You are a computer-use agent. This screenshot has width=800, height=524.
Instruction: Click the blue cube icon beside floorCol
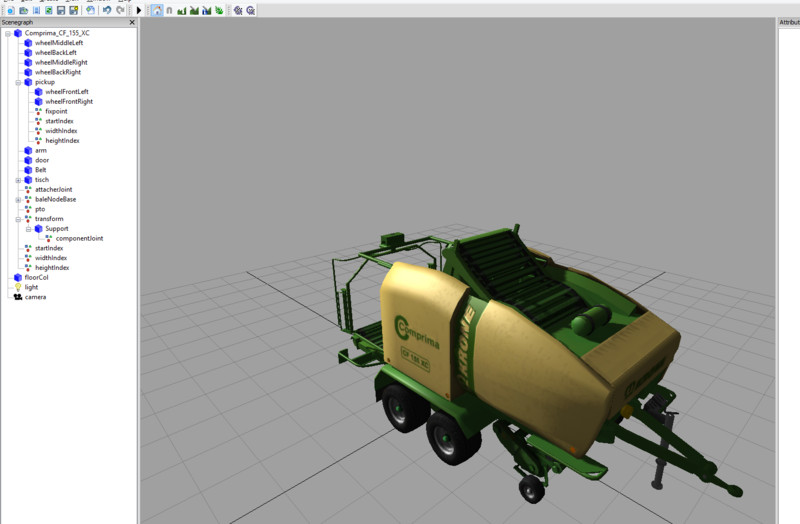coord(18,278)
